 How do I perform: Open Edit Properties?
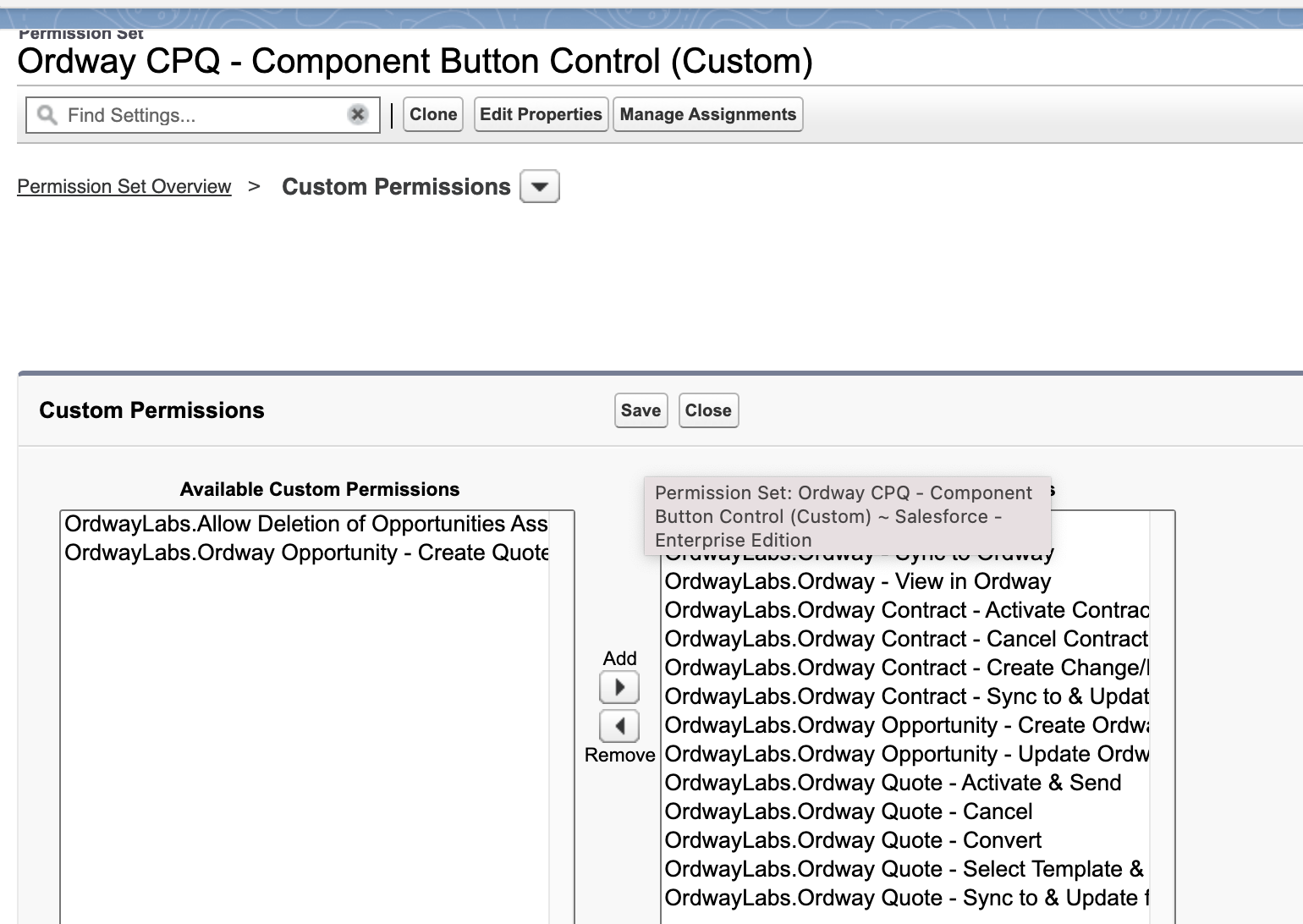click(x=541, y=114)
